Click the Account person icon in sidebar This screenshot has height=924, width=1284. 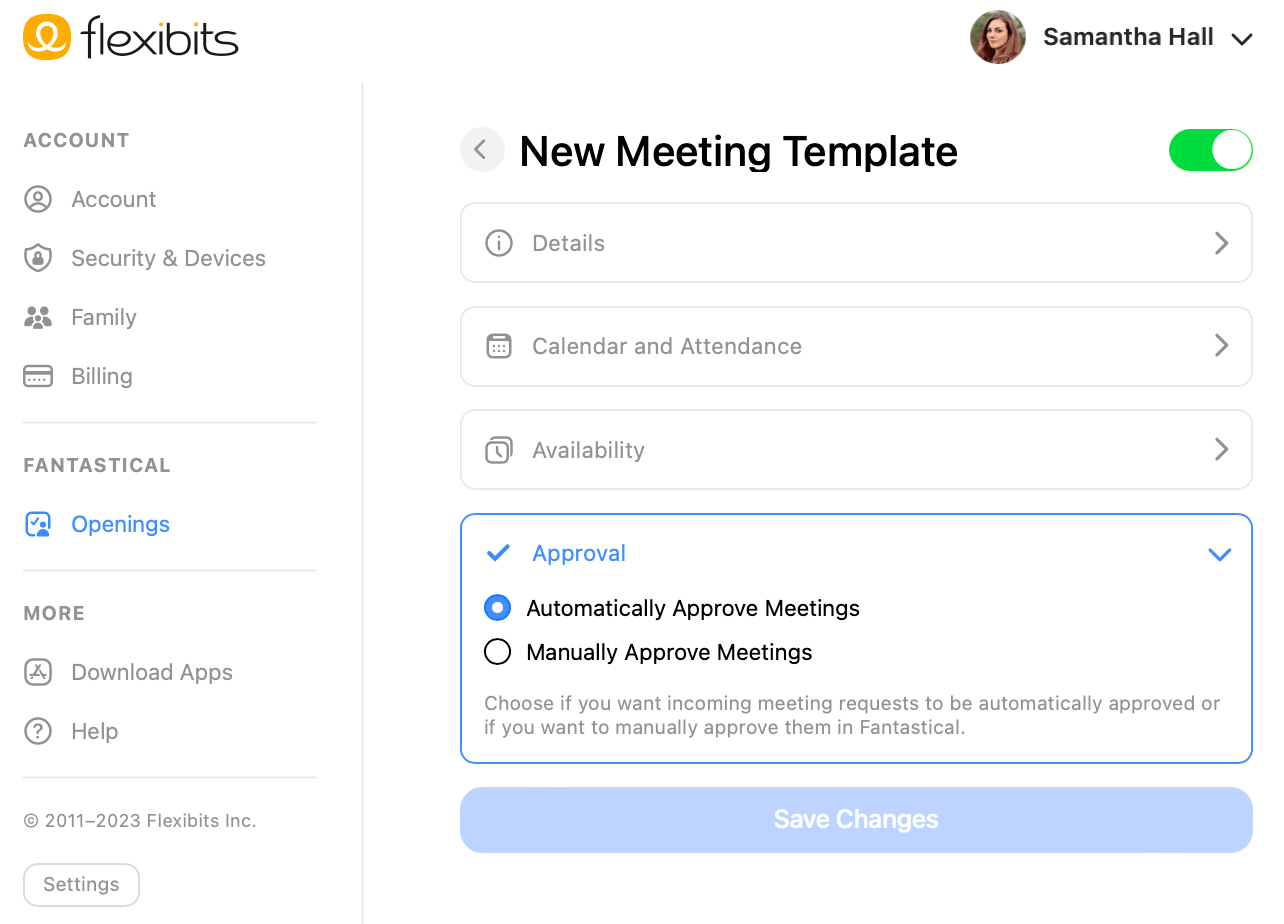[x=38, y=199]
